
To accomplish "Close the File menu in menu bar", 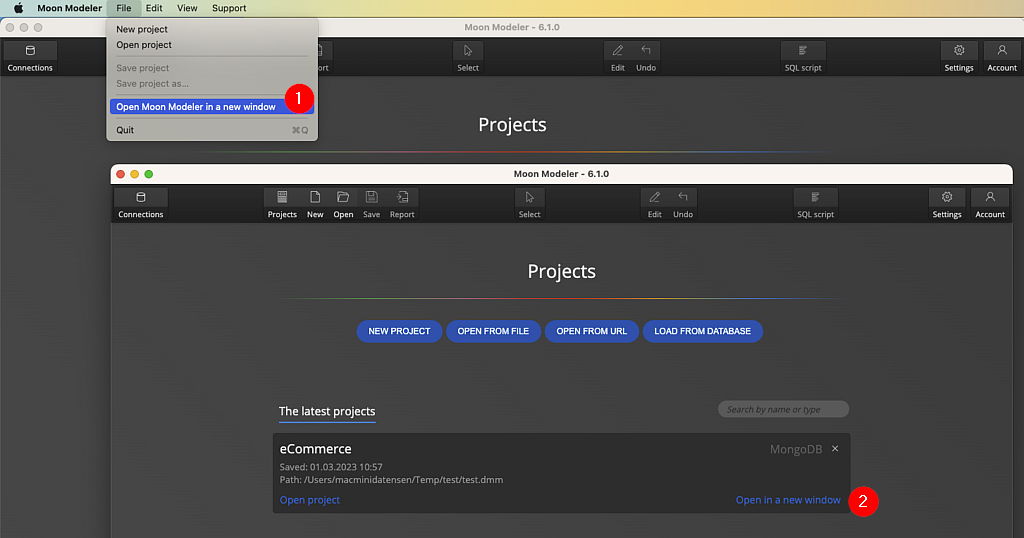I will (x=123, y=8).
